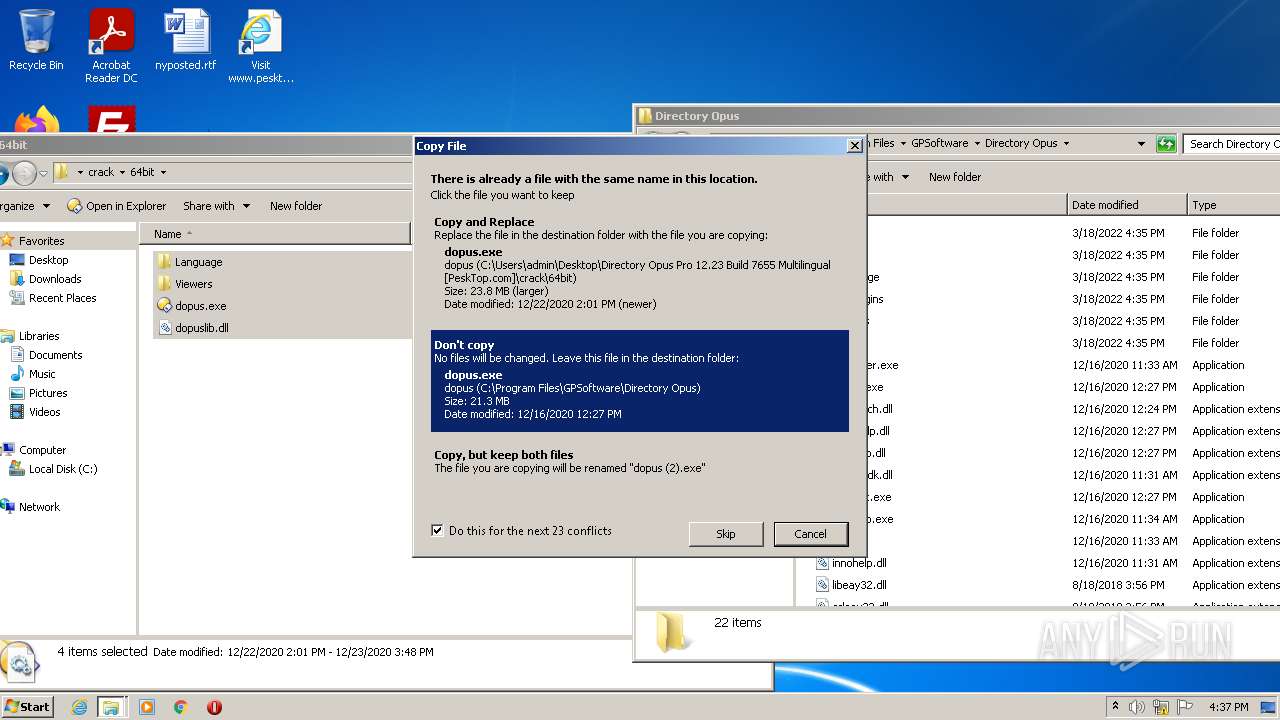
Task: Expand the 64bit breadcrumb dropdown arrow
Action: [163, 172]
